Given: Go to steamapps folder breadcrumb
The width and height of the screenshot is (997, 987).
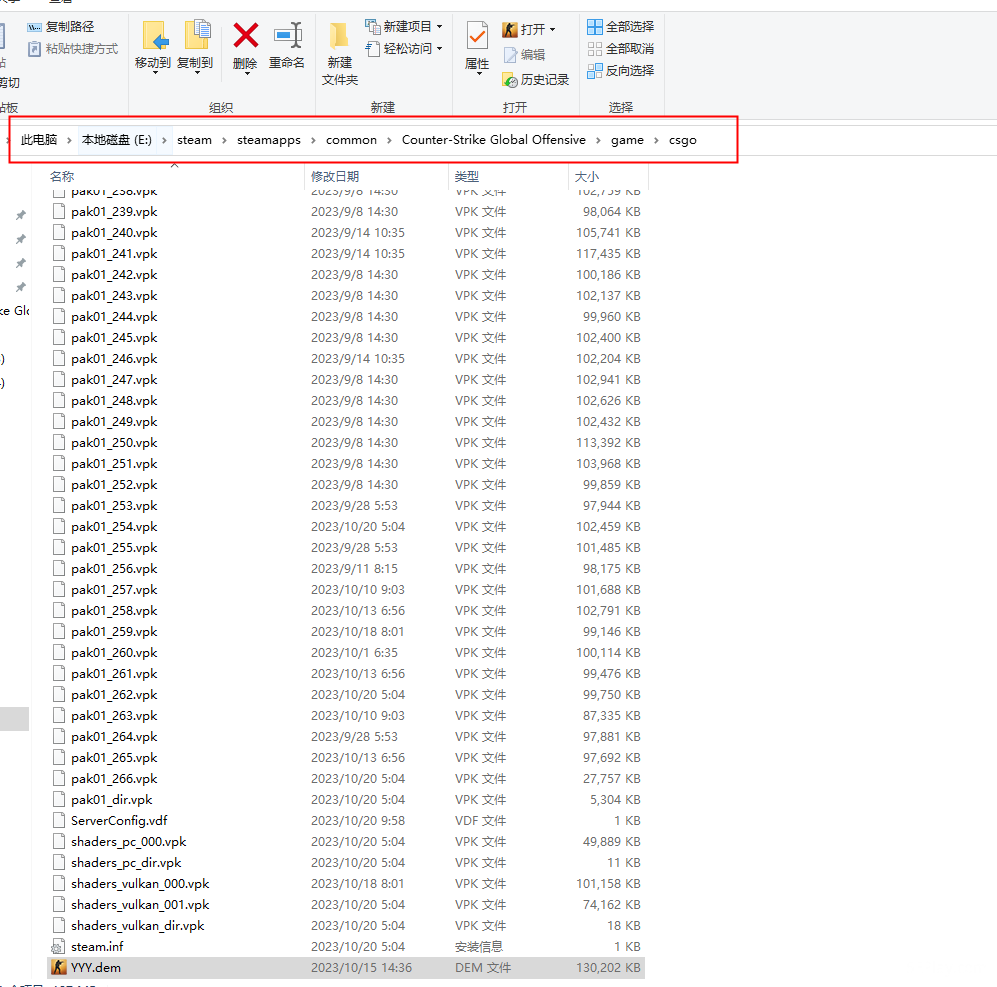Looking at the screenshot, I should (269, 140).
